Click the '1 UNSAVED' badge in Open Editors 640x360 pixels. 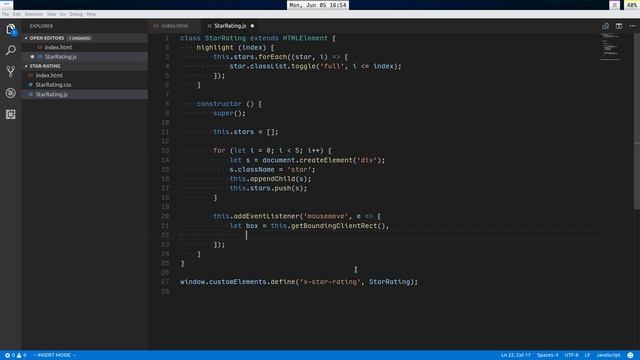[80, 38]
